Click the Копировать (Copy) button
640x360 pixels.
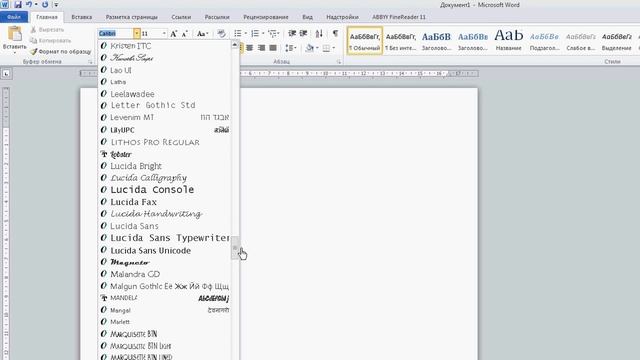51,41
